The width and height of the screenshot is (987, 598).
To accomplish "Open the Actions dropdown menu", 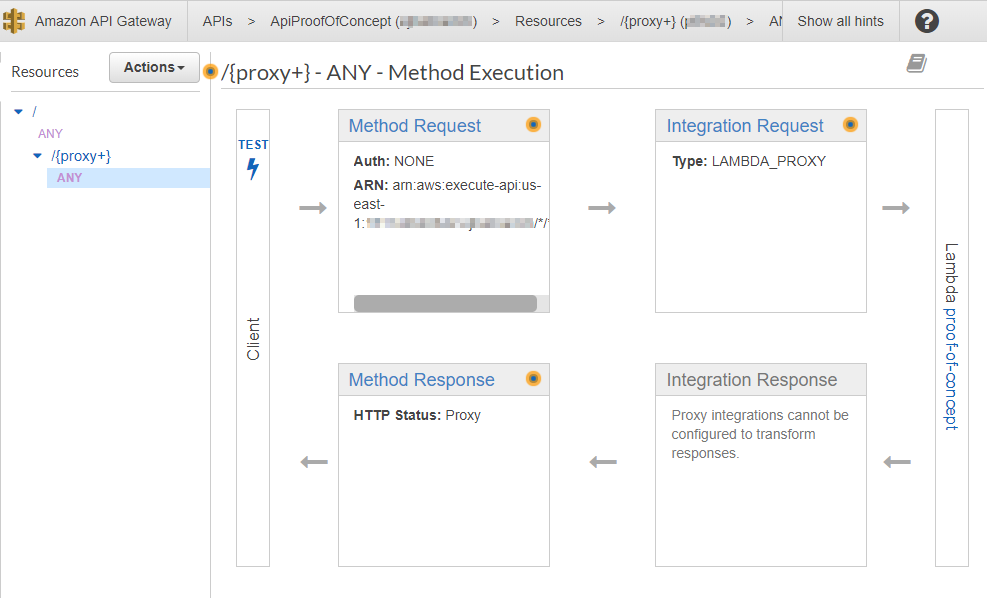I will click(x=153, y=67).
